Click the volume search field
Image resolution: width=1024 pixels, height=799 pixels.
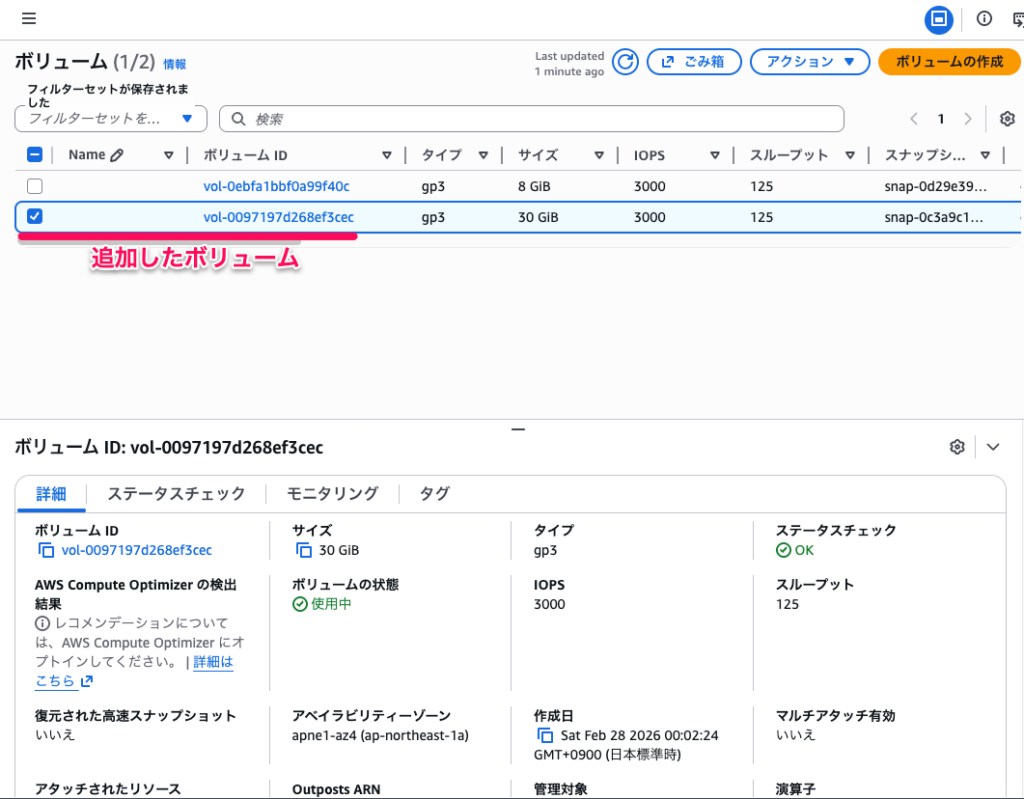click(540, 119)
